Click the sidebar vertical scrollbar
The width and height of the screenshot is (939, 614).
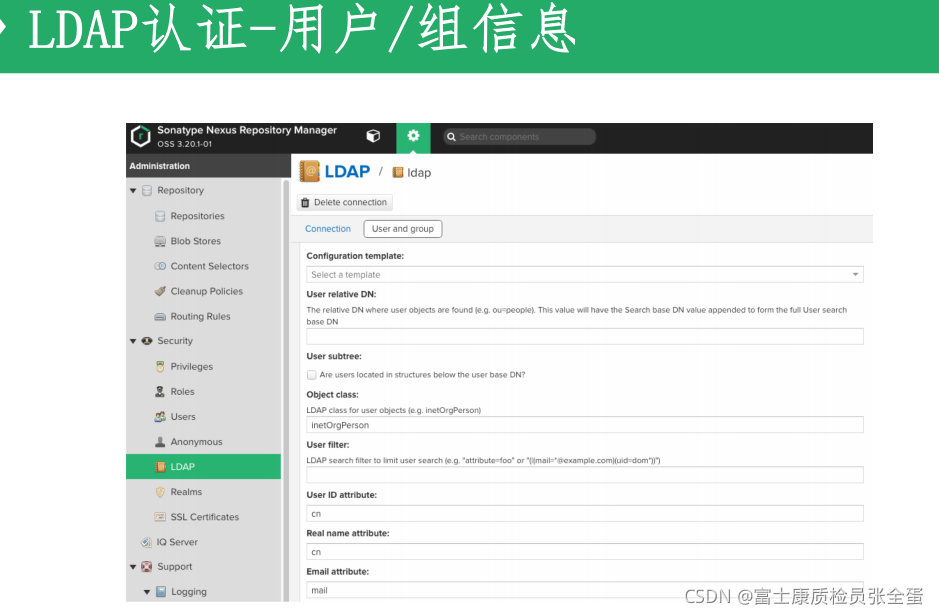286,389
